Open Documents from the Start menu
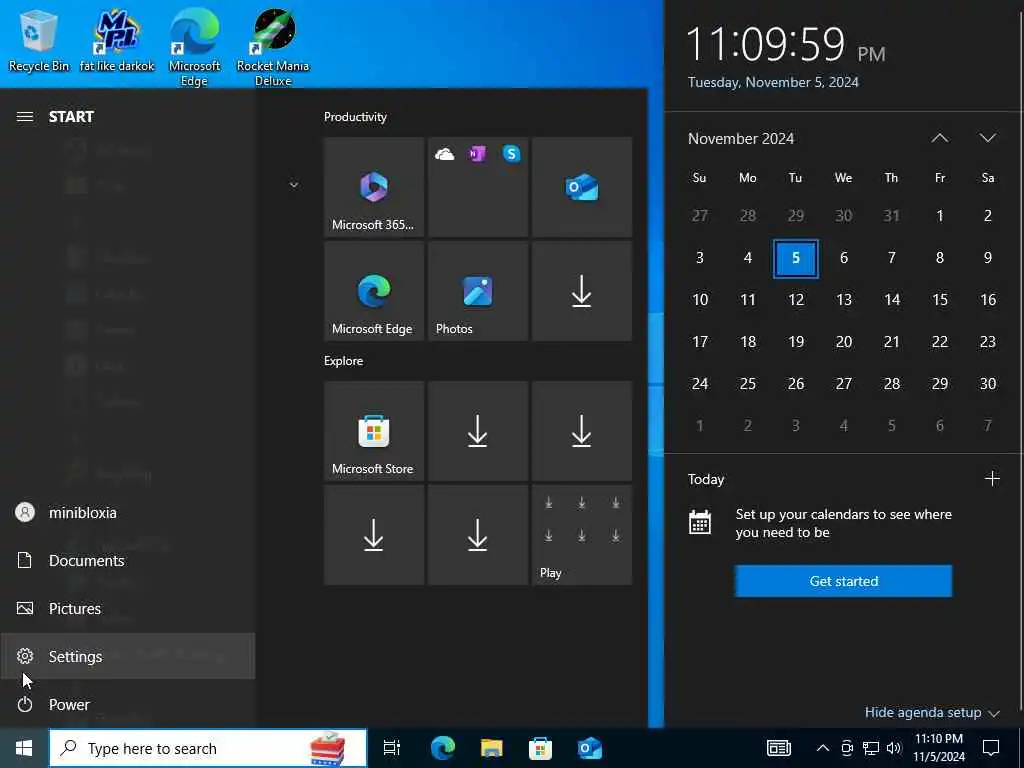 coord(127,560)
